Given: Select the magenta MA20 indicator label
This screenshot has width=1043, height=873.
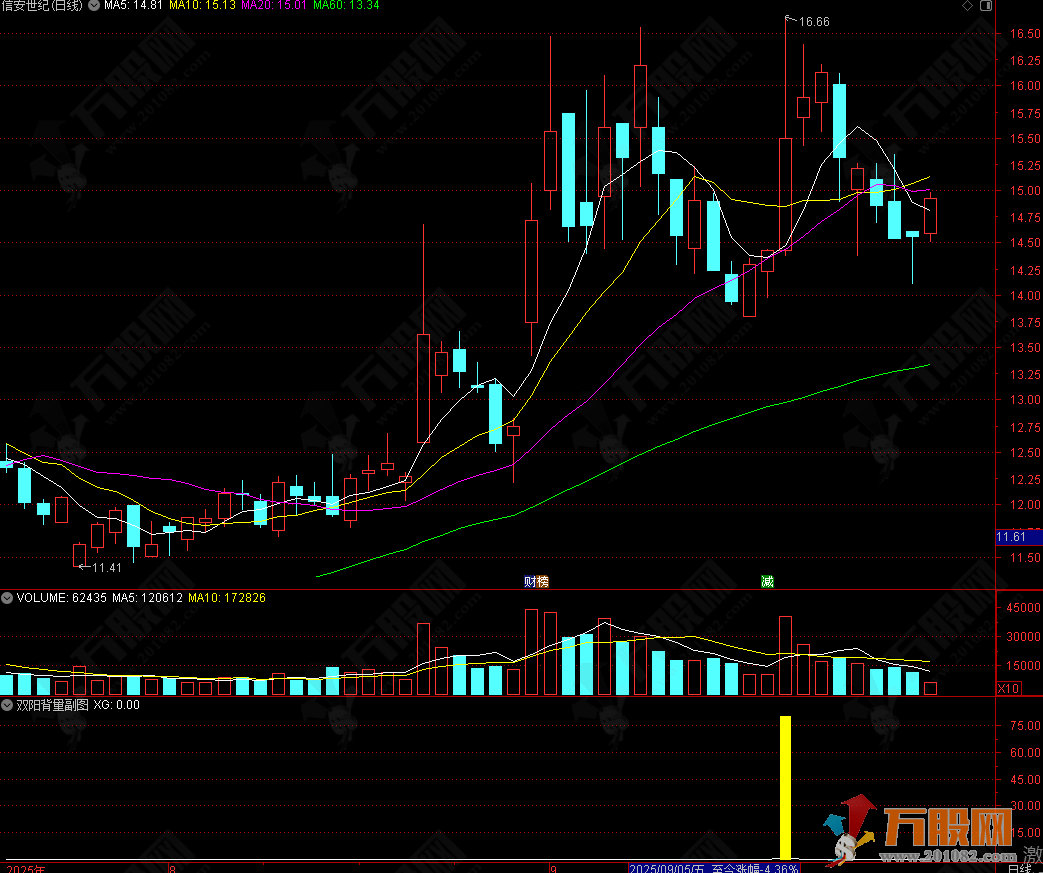Looking at the screenshot, I should point(273,7).
